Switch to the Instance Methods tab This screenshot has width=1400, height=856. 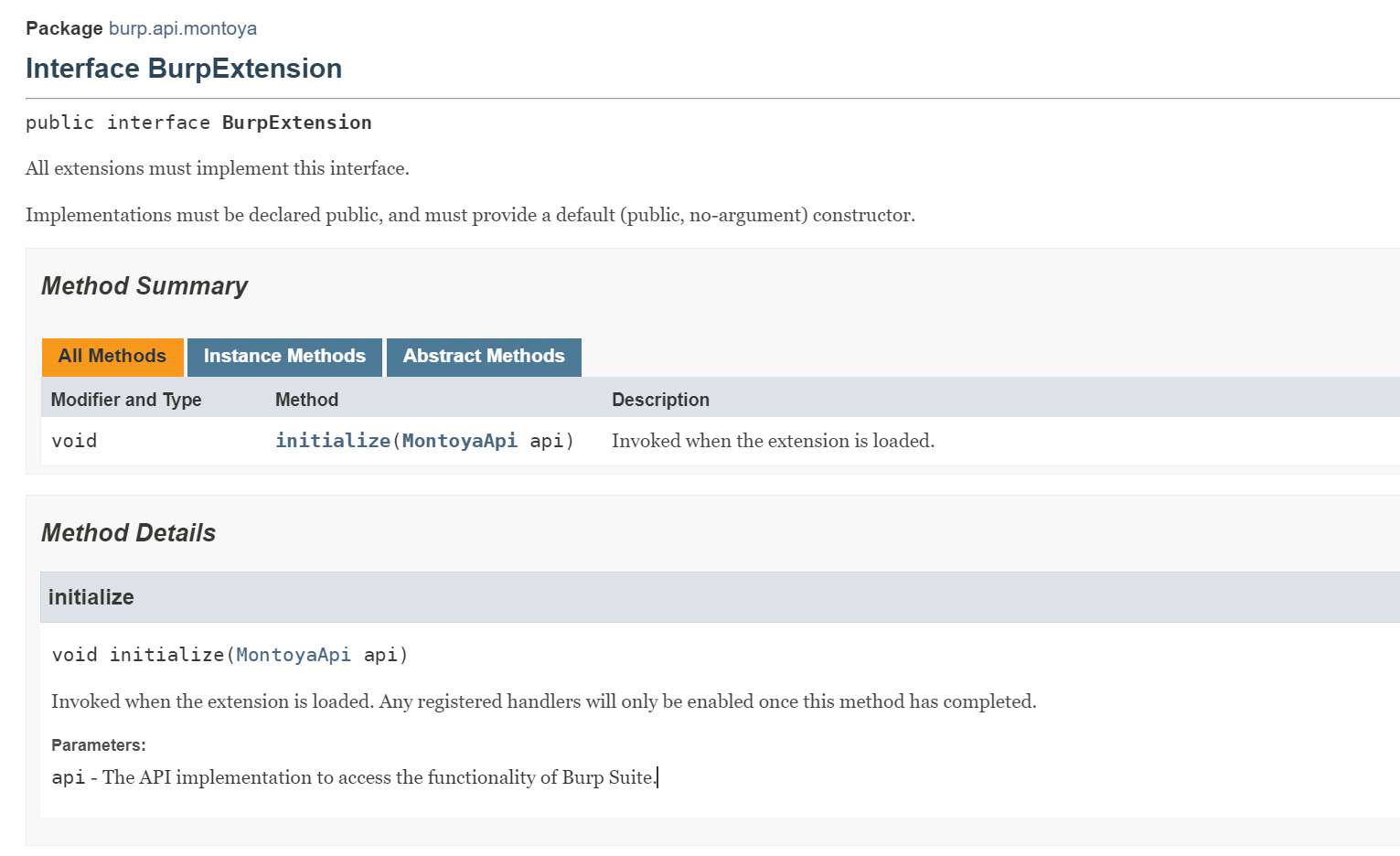[x=284, y=357]
